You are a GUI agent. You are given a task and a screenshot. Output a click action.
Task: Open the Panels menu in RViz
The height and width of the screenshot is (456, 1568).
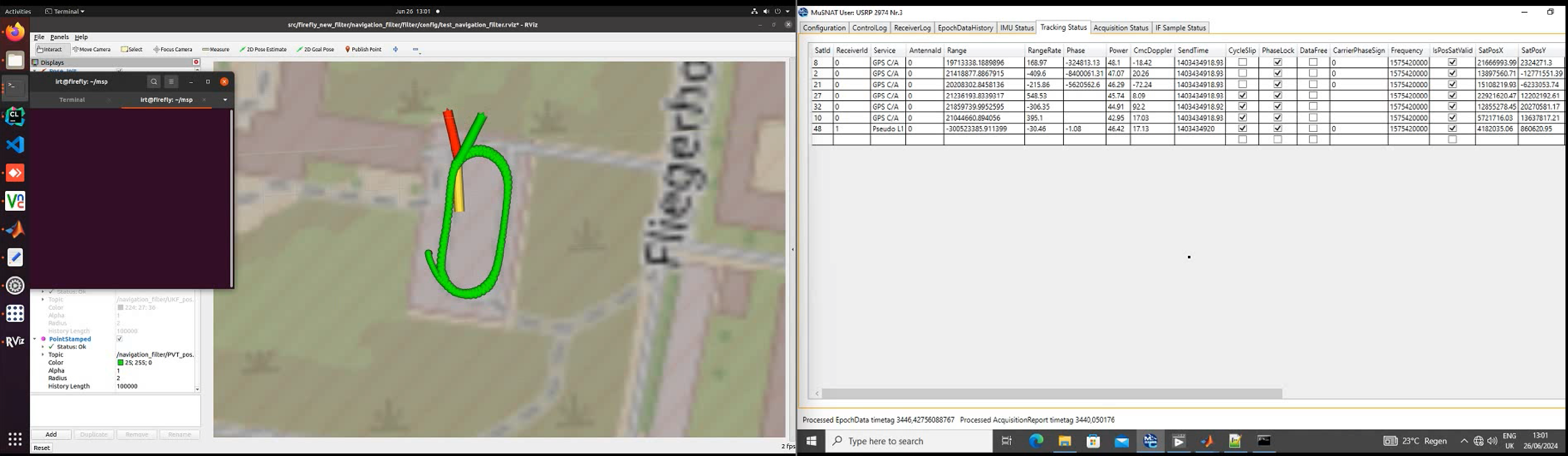coord(59,37)
